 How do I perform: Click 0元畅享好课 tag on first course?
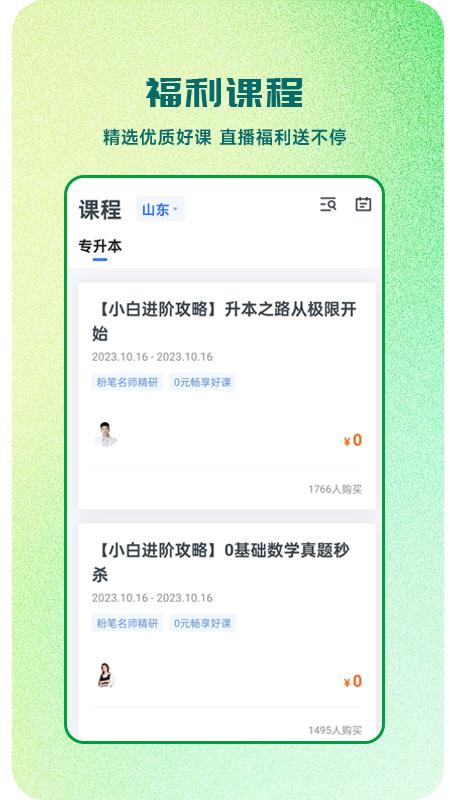[202, 382]
